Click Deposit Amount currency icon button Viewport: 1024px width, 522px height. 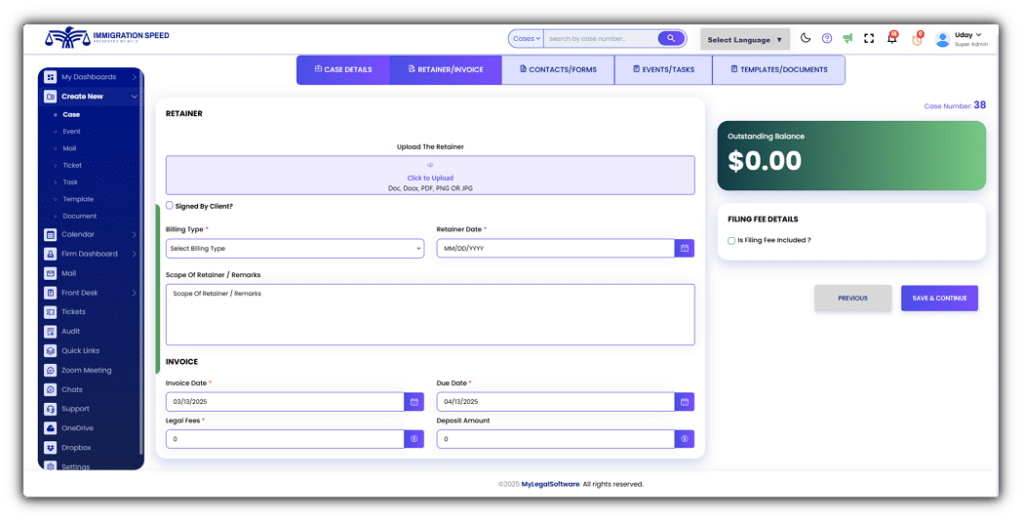tap(684, 439)
